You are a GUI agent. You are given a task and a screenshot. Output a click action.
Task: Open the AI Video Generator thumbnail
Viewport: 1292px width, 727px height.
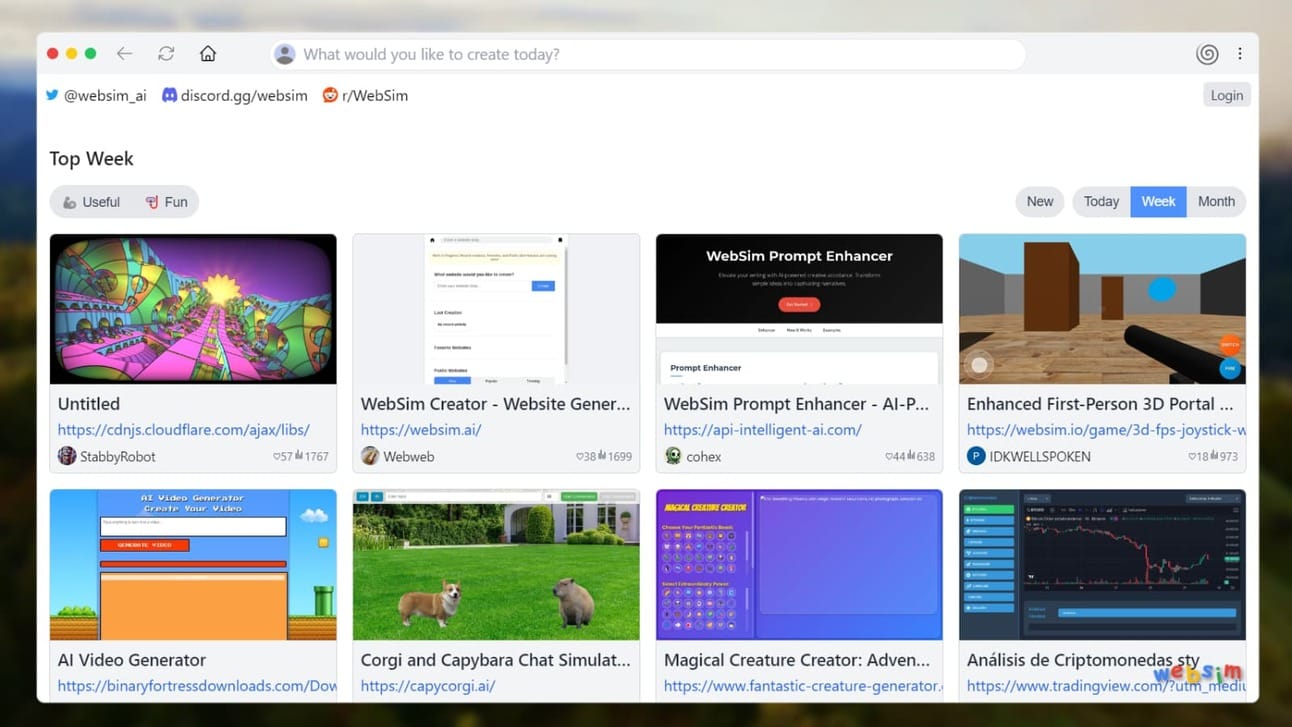193,565
